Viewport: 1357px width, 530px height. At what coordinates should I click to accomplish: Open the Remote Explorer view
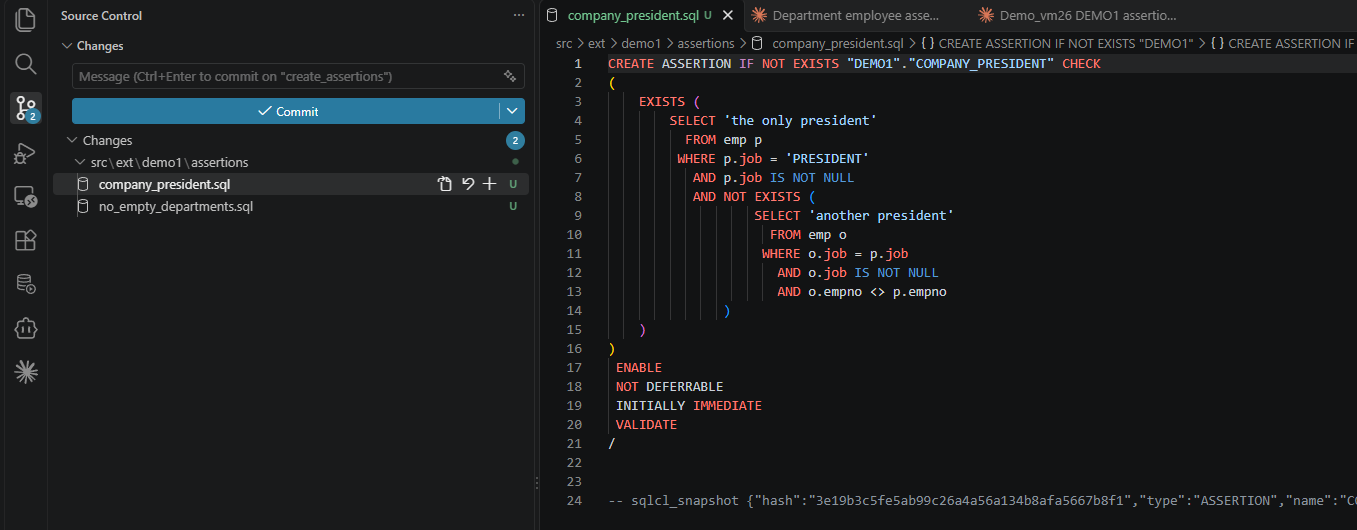point(26,197)
